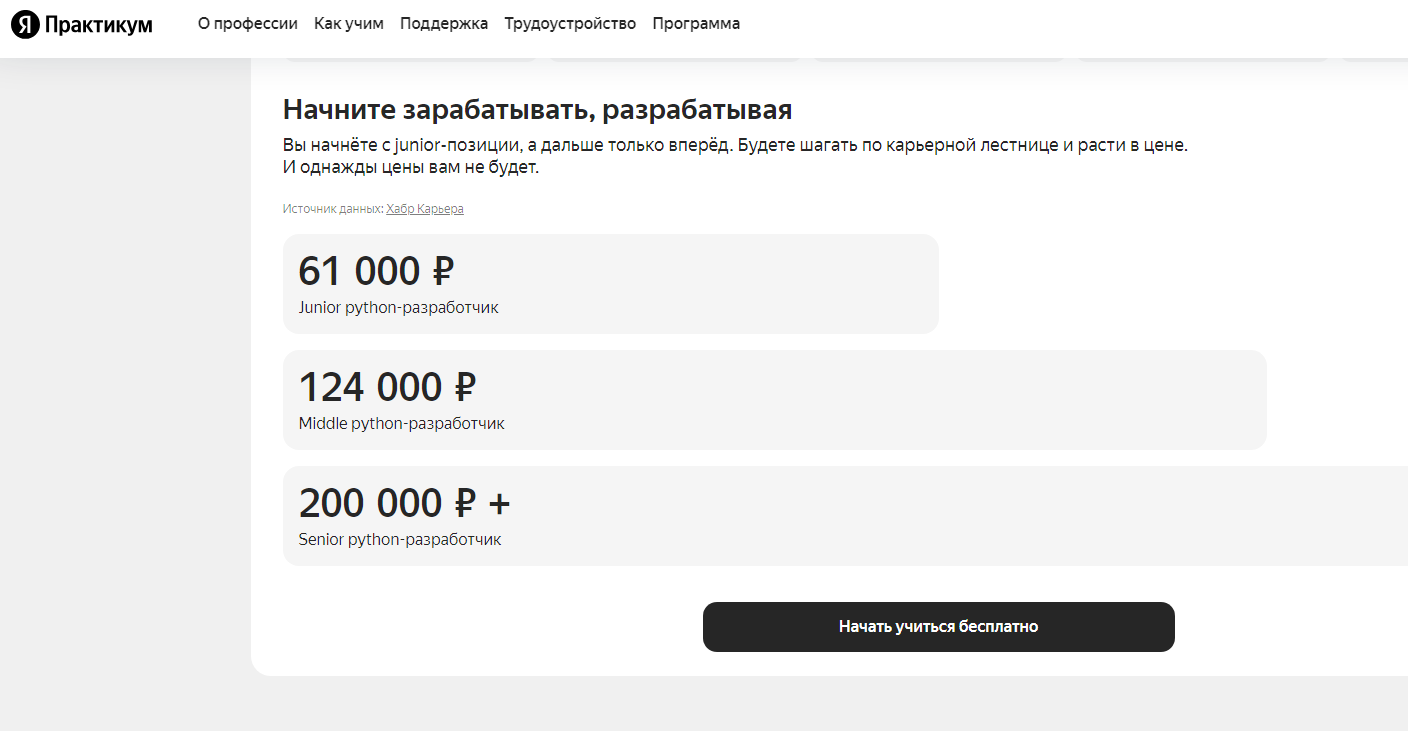1408x731 pixels.
Task: Click the Yandex Я logo icon
Action: [25, 25]
